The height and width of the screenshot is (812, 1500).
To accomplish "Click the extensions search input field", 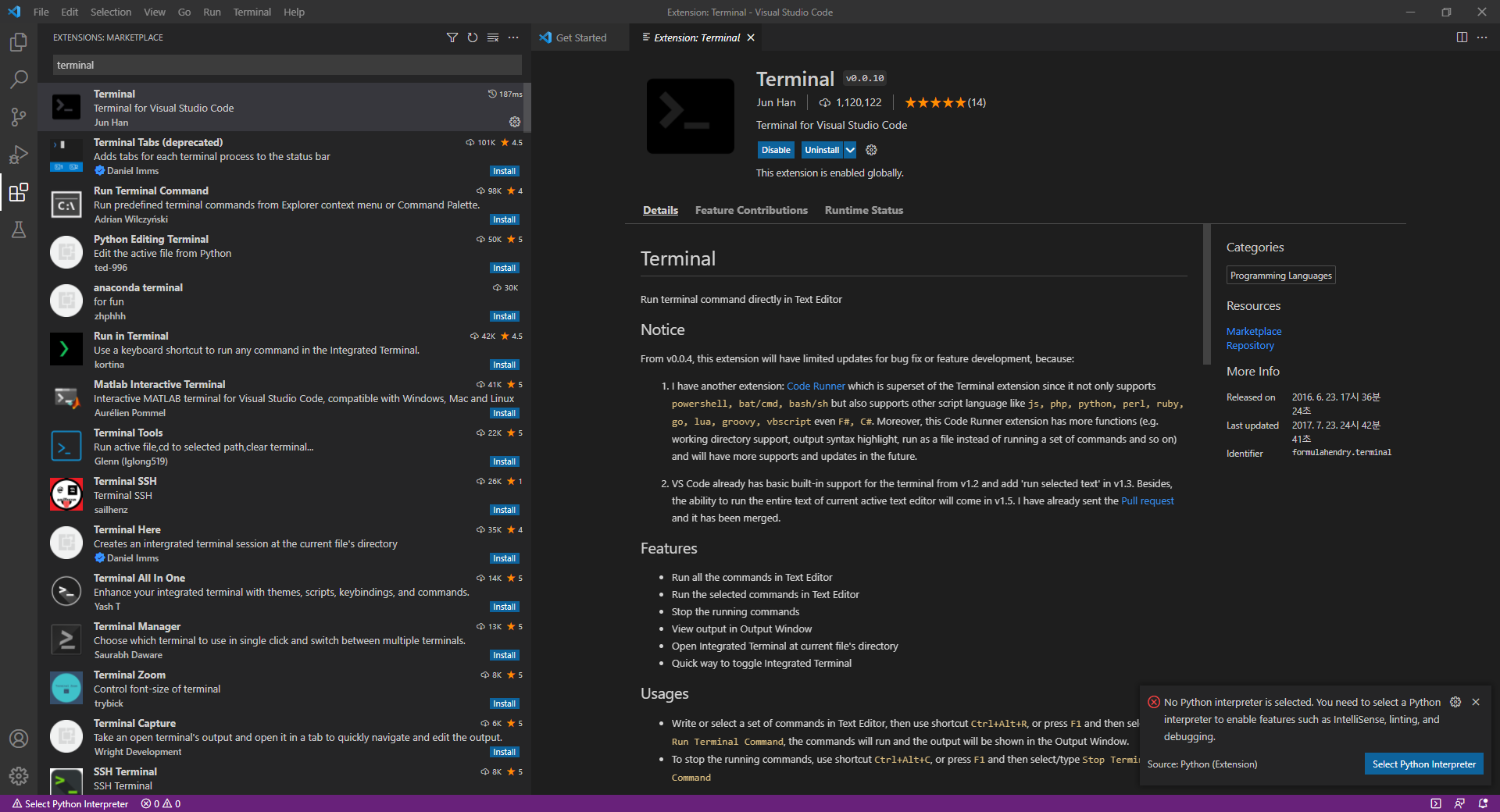I will pos(287,65).
